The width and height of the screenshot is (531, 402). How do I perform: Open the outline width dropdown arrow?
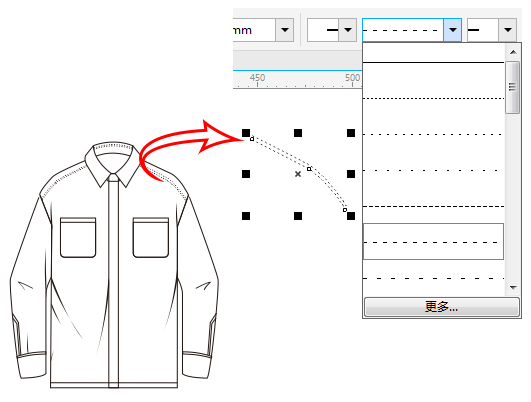[284, 30]
